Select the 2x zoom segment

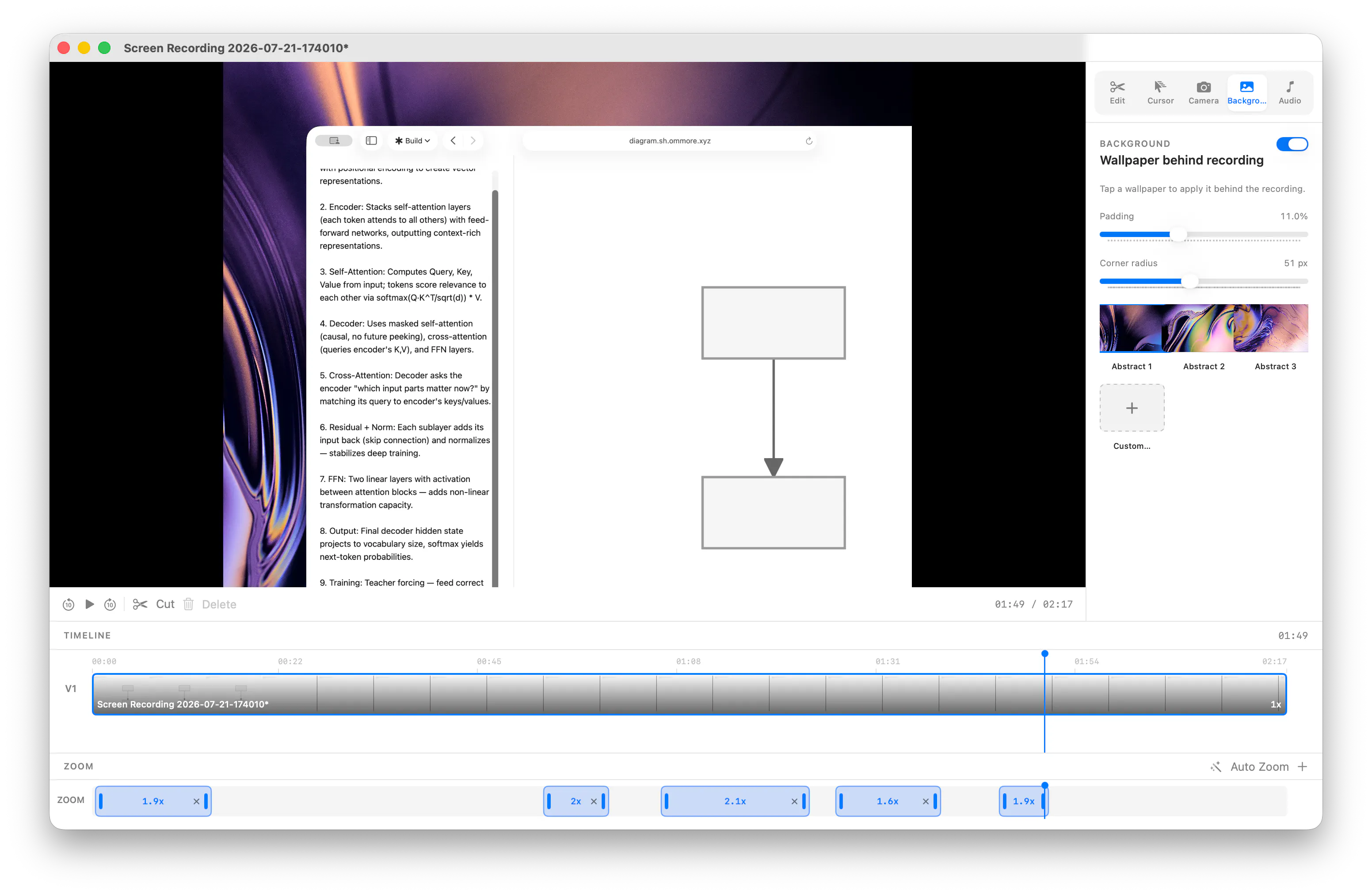[x=575, y=801]
